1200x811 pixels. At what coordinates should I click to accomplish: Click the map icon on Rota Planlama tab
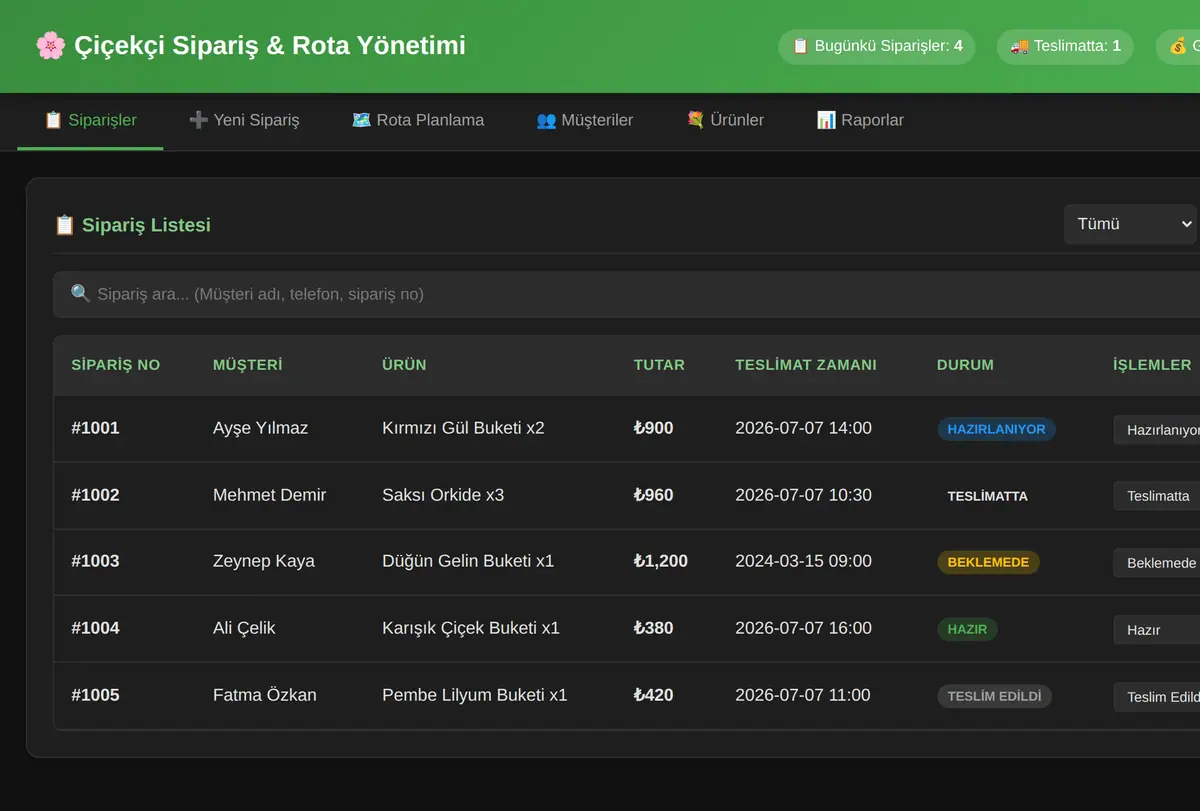click(362, 120)
